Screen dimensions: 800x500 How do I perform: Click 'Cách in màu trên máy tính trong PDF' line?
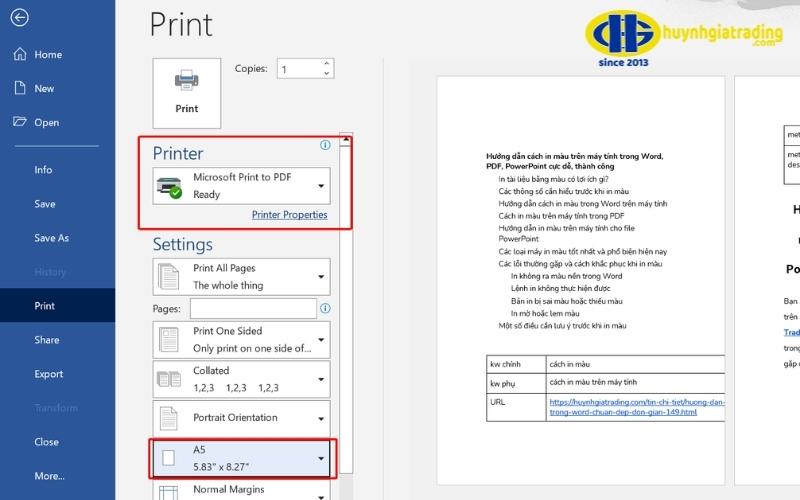(561, 216)
